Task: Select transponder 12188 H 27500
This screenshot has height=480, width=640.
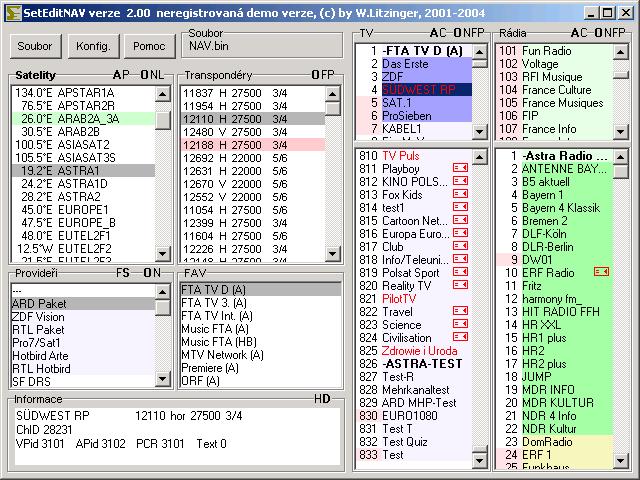Action: 253,145
